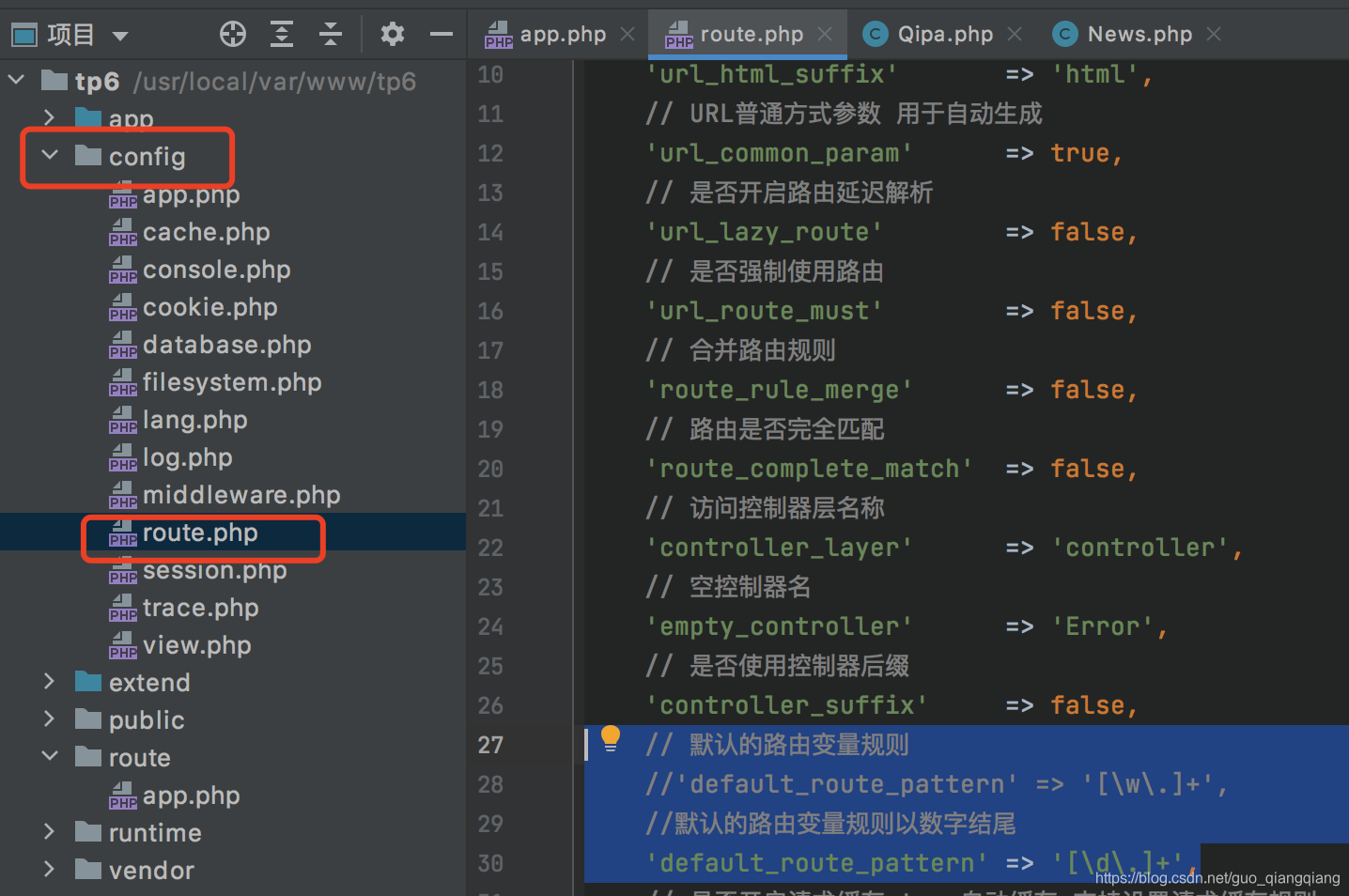Click the PHP file icon of database.php
Screen dimensions: 1349x896
pos(123,345)
